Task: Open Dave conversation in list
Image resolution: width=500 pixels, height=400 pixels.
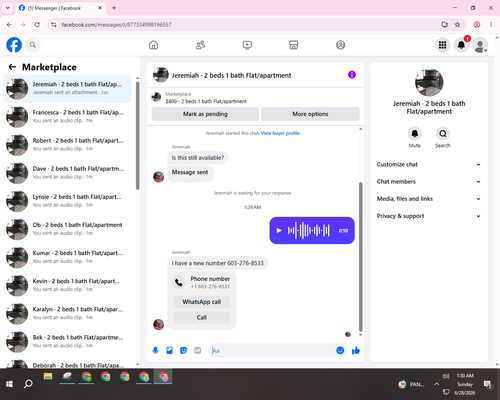Action: [x=67, y=173]
